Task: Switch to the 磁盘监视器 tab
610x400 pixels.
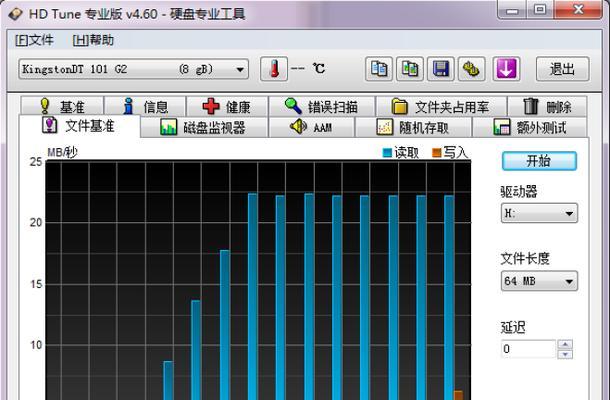Action: (204, 127)
